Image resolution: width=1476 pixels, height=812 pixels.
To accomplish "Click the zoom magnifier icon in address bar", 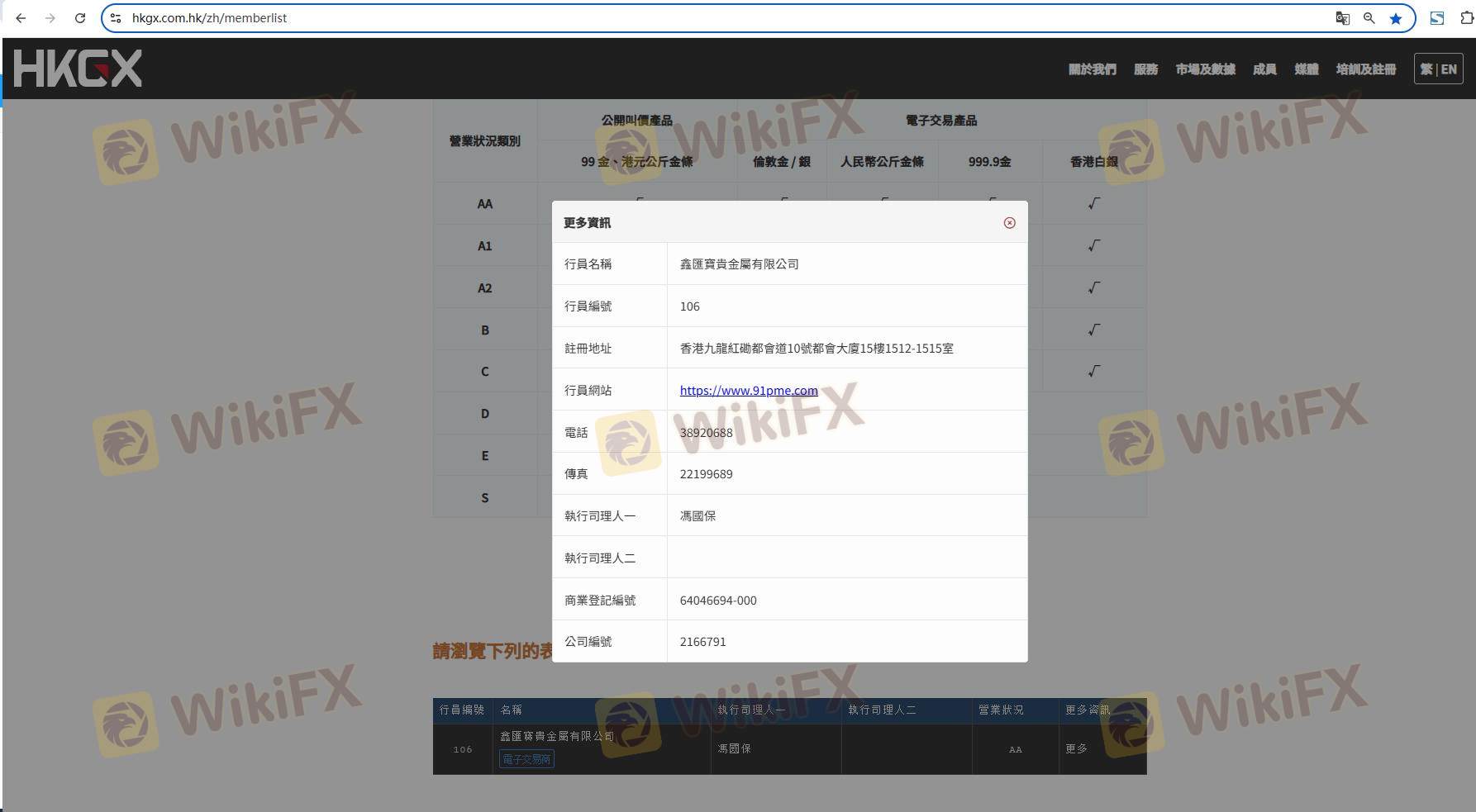I will 1369,18.
